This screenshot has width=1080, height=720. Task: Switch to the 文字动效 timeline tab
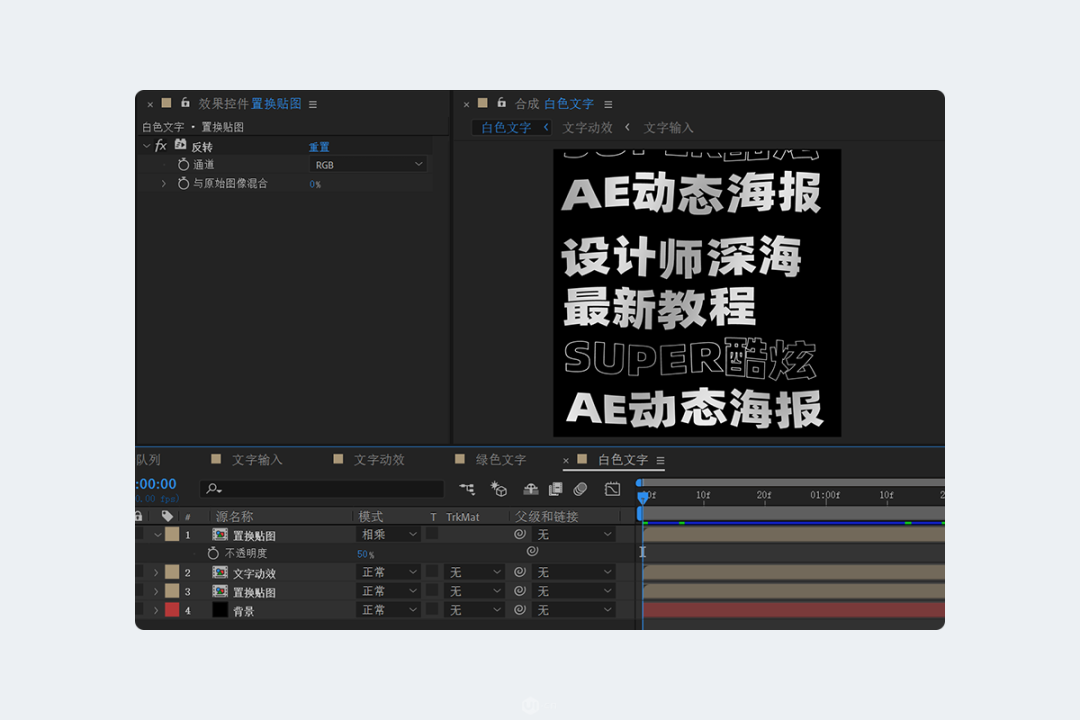click(379, 460)
